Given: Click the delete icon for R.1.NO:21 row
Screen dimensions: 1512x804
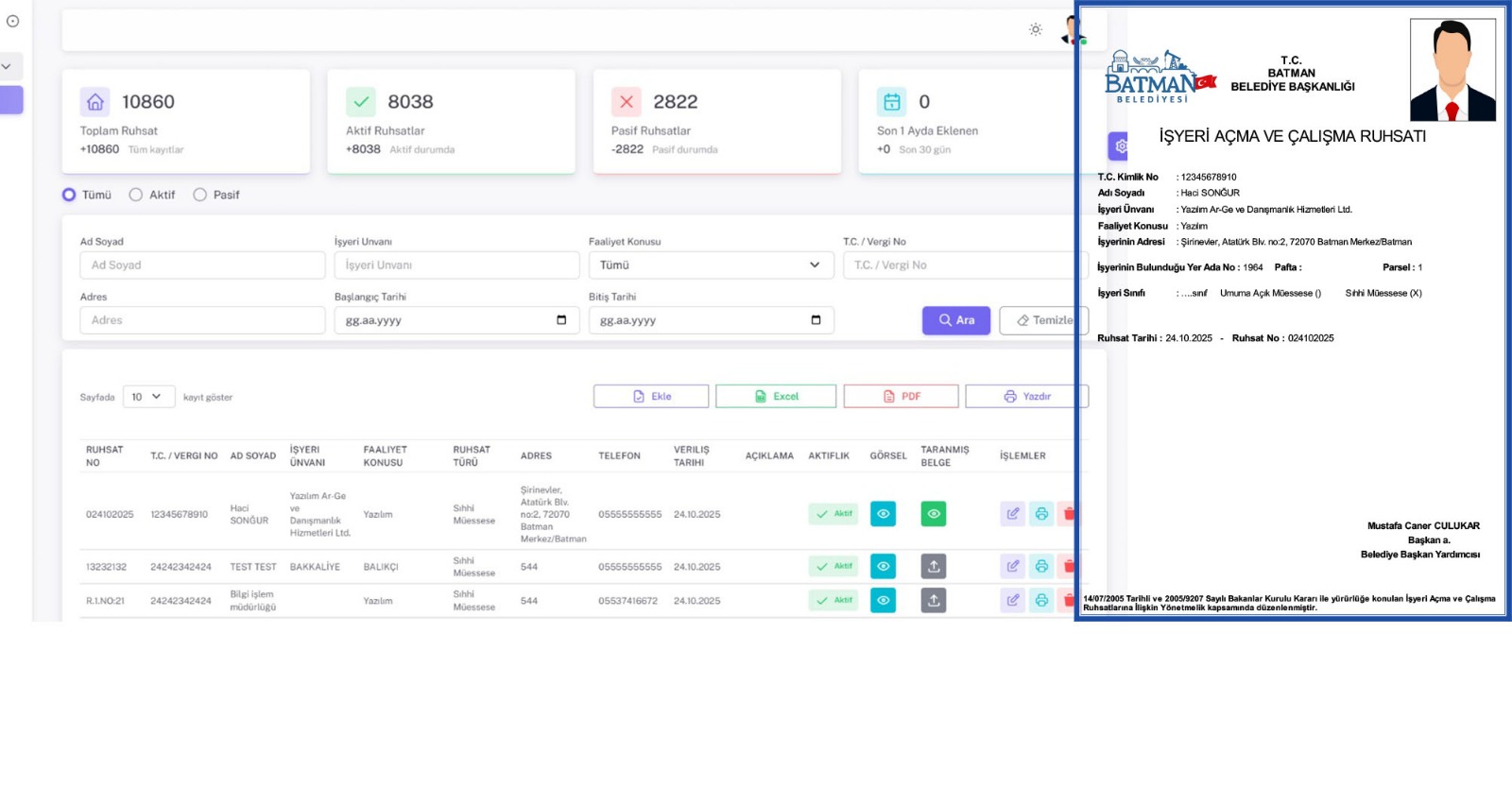Looking at the screenshot, I should [x=1068, y=601].
